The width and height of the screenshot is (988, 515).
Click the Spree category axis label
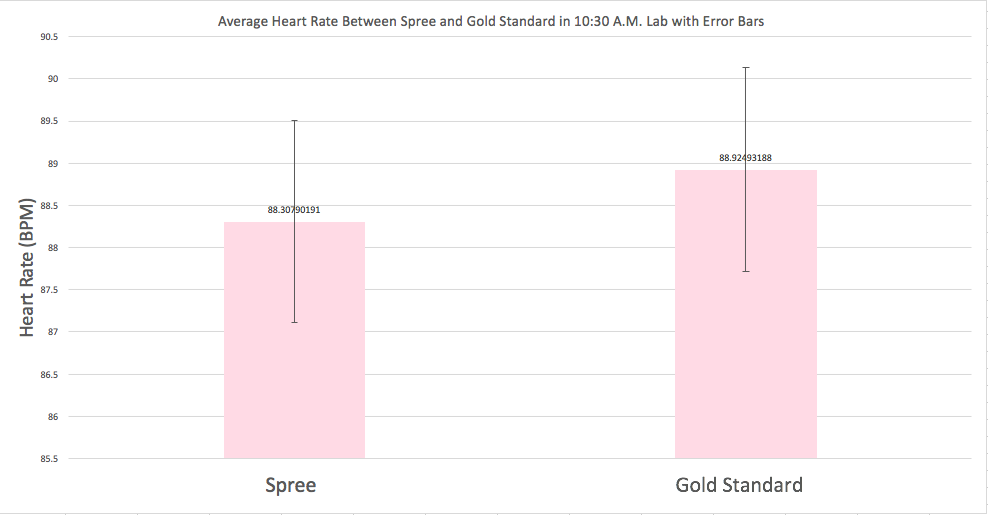point(291,486)
